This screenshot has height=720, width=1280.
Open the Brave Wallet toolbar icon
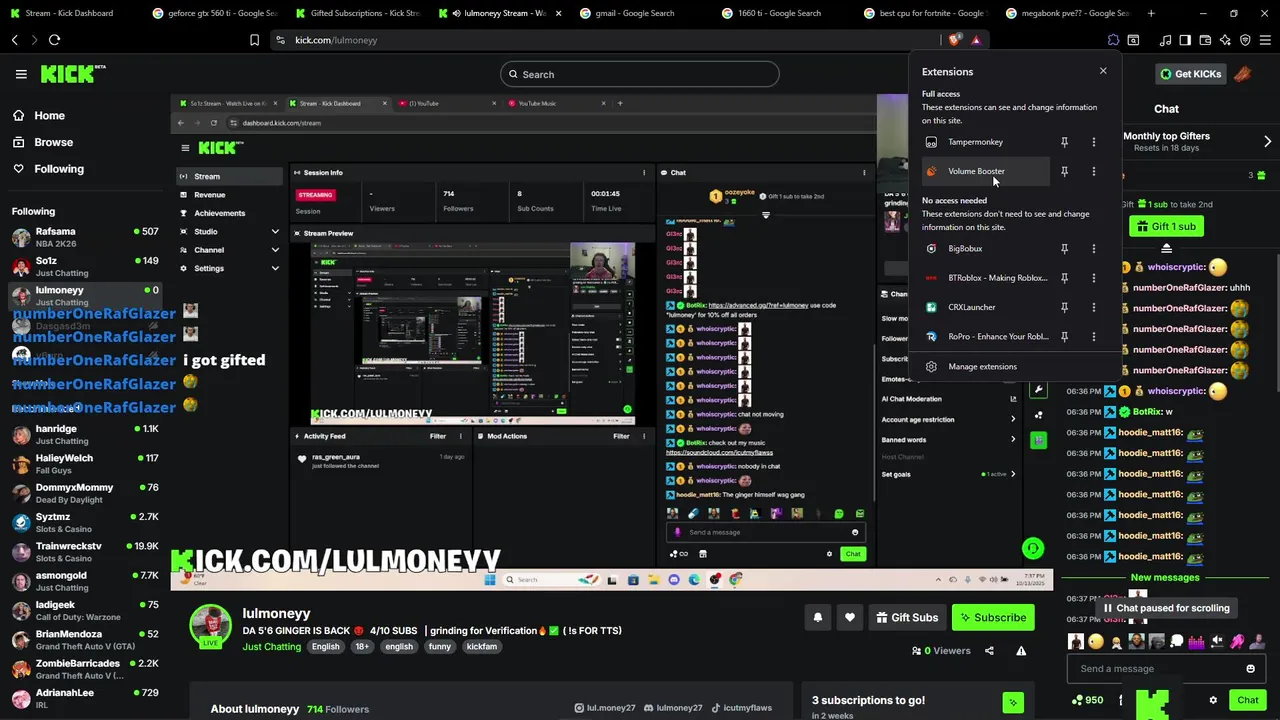[1205, 40]
